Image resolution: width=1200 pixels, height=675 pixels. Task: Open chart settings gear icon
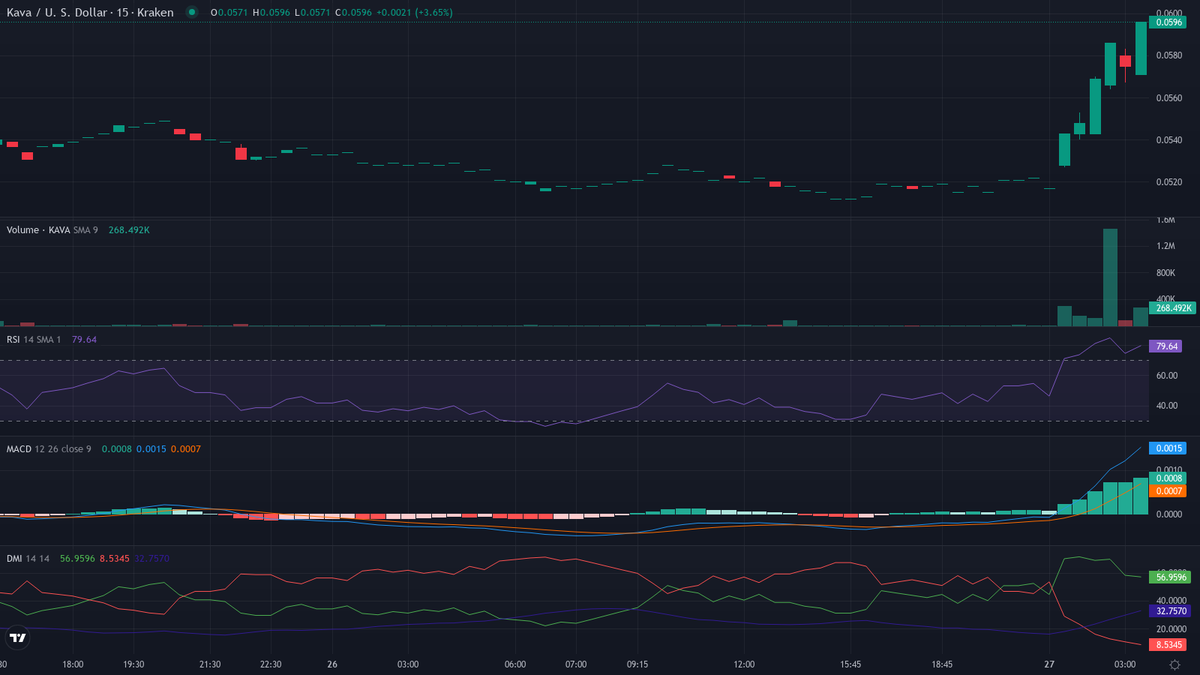pyautogui.click(x=1174, y=664)
